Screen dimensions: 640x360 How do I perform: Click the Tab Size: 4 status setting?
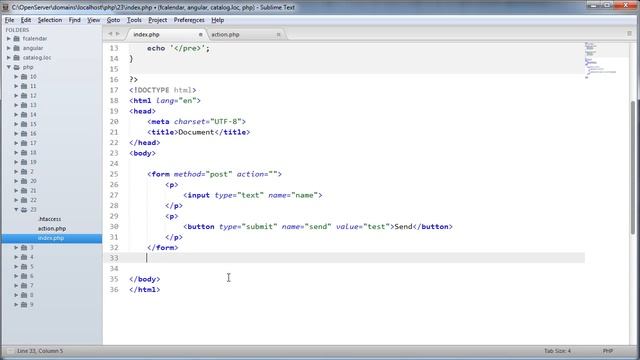(x=557, y=351)
